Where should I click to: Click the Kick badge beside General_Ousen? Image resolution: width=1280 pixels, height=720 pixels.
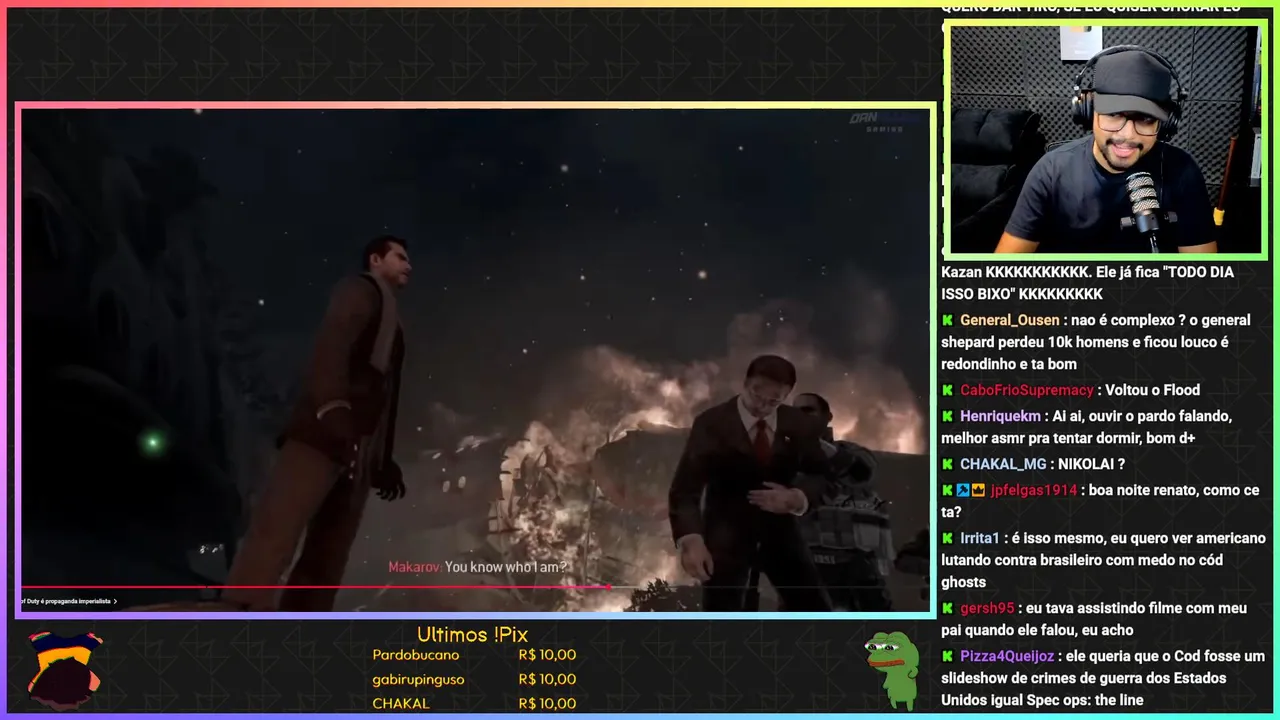(947, 321)
